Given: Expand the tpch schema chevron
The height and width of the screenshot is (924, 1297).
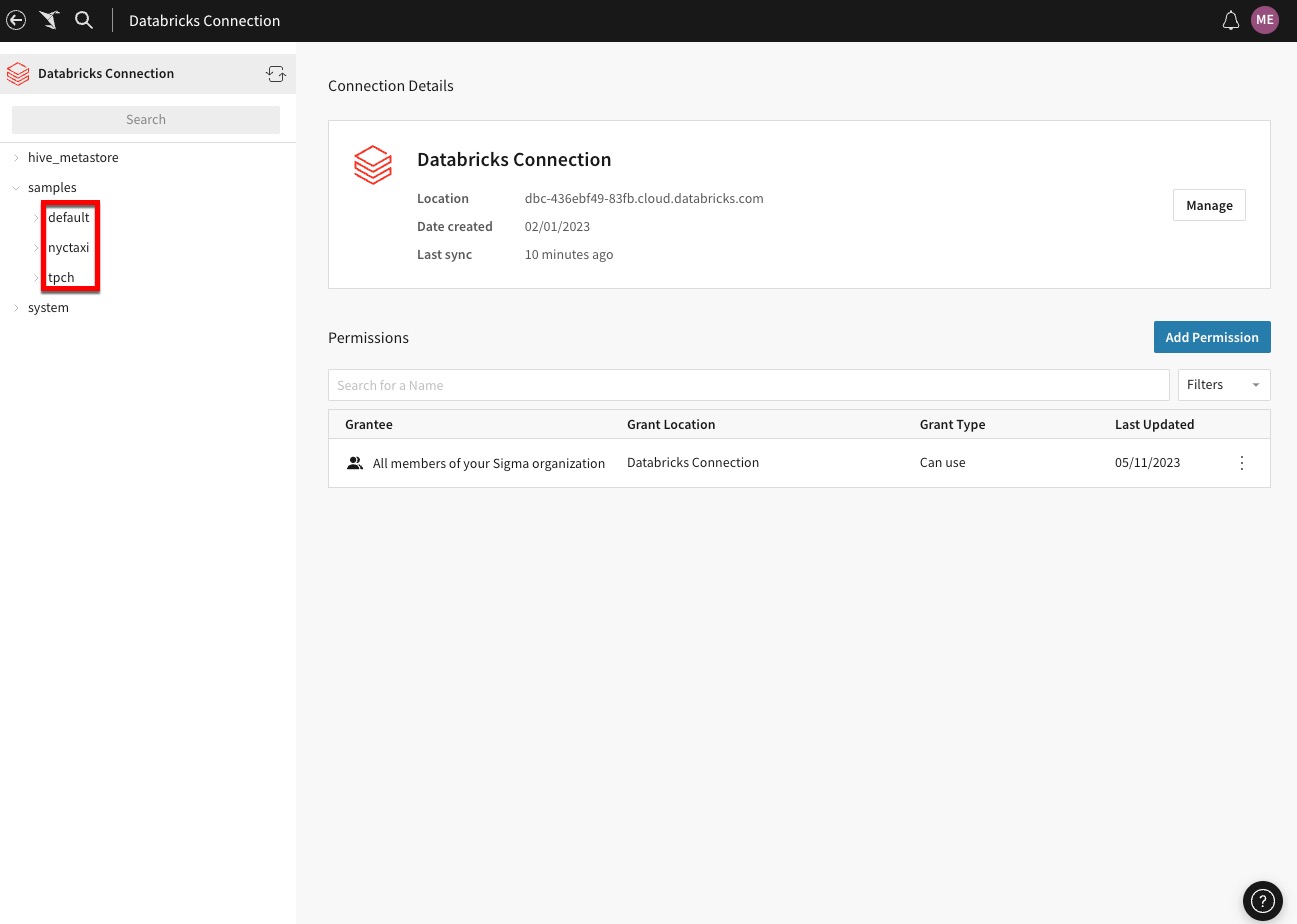Looking at the screenshot, I should click(37, 278).
